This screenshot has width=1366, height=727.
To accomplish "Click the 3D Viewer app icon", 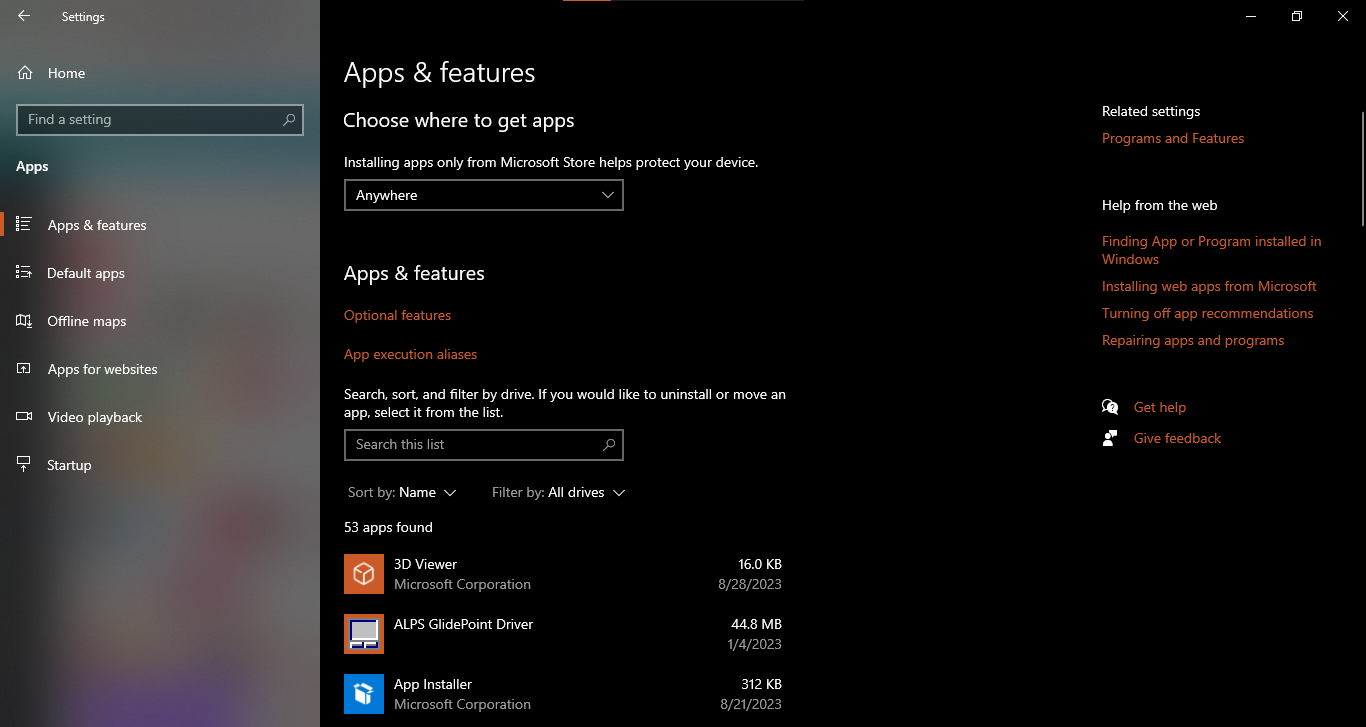I will coord(364,574).
